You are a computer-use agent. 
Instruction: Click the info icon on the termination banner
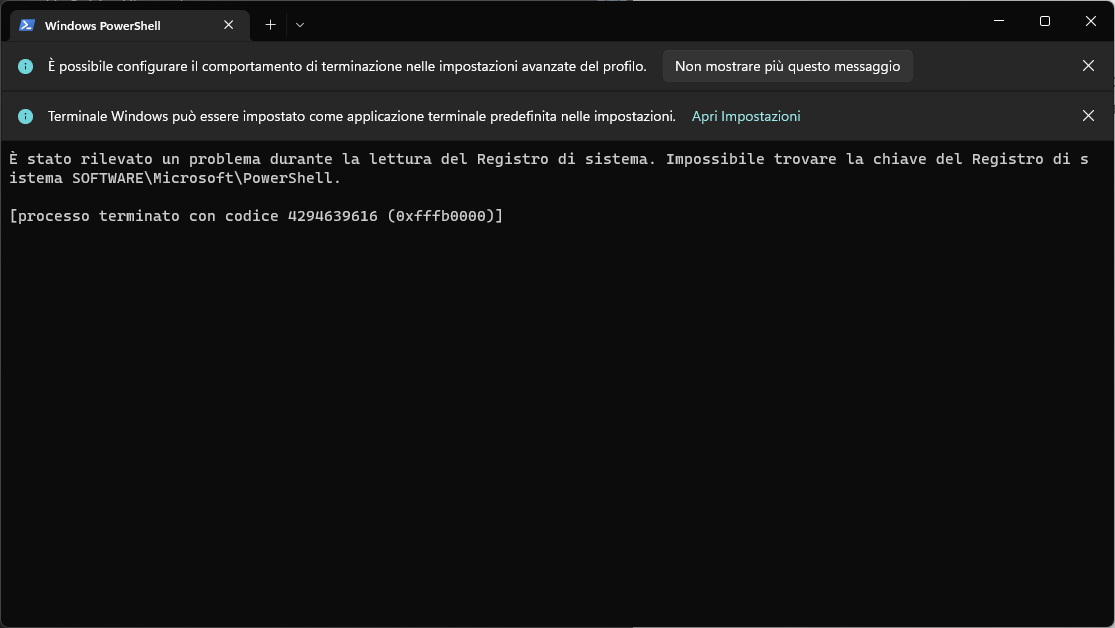pyautogui.click(x=25, y=65)
